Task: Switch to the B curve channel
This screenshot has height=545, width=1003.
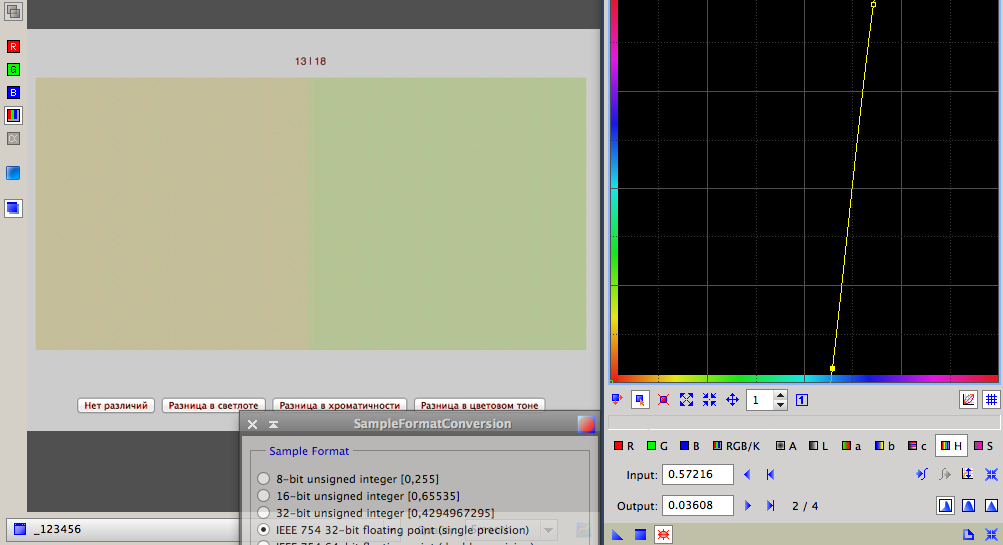Action: (x=690, y=446)
